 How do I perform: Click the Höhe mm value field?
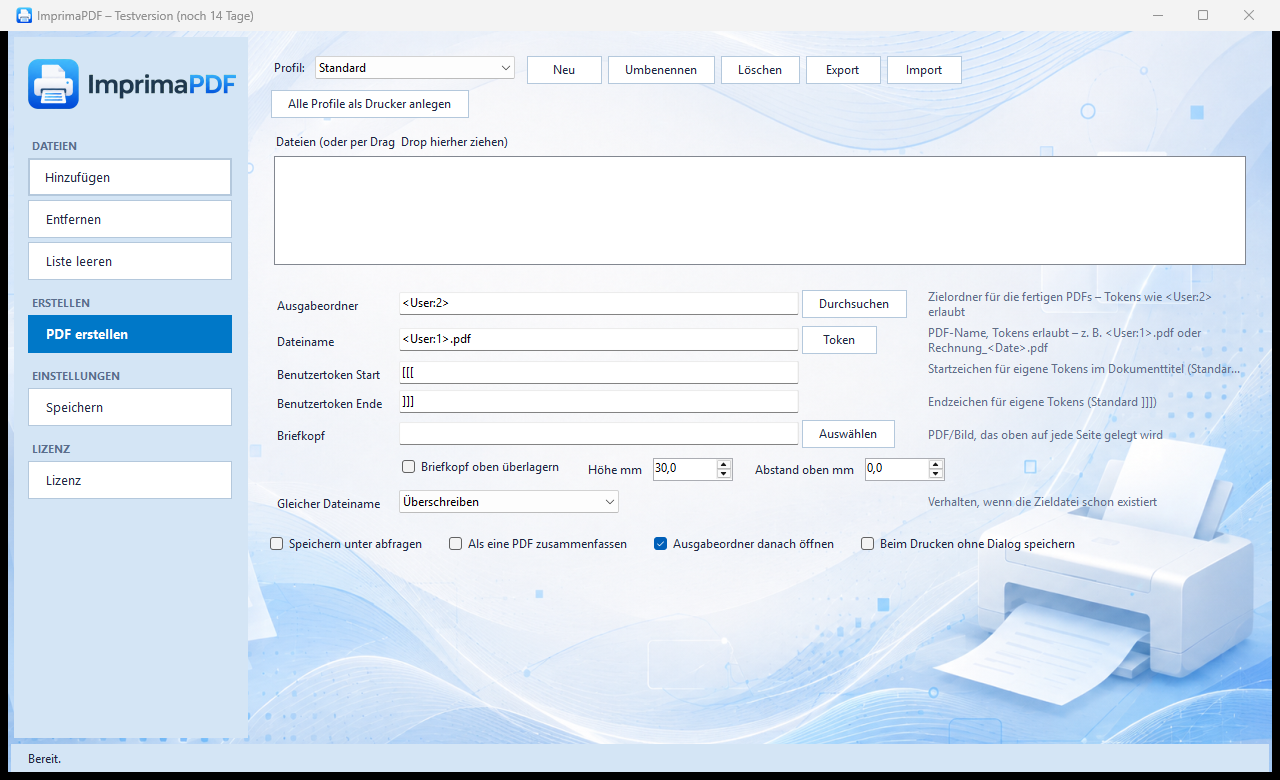point(684,469)
